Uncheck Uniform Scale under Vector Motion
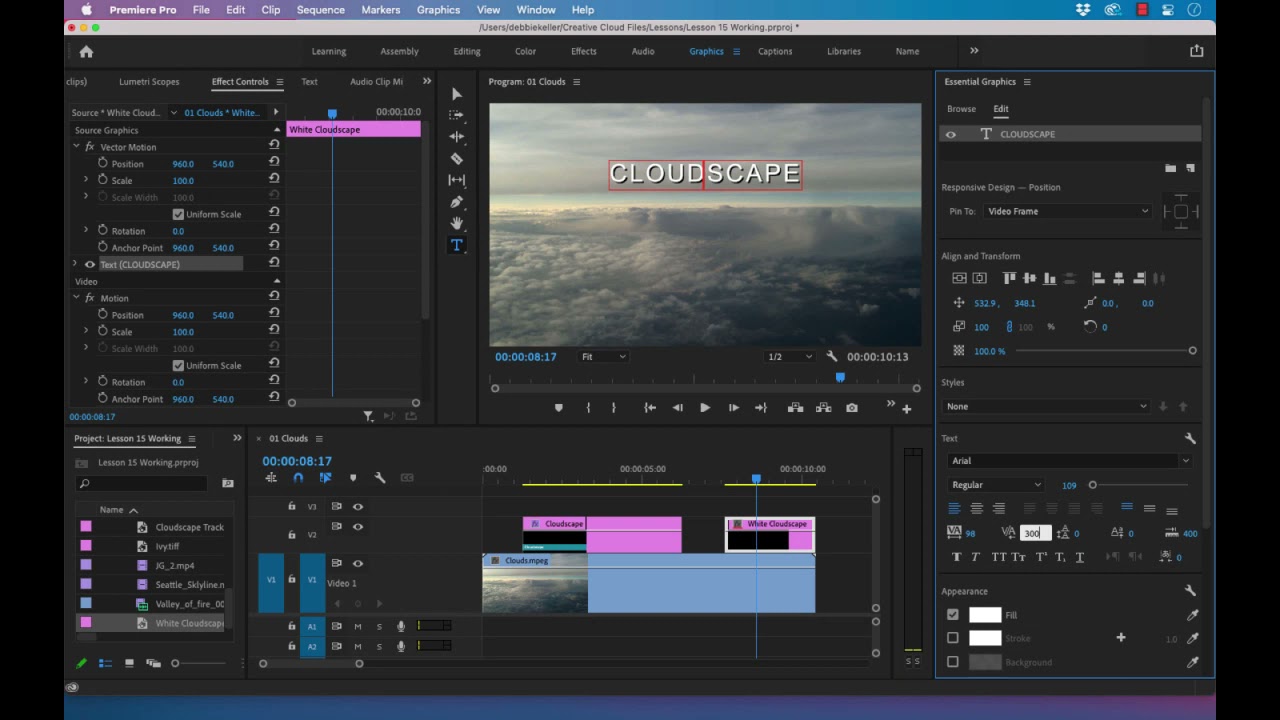The width and height of the screenshot is (1280, 720). [178, 214]
